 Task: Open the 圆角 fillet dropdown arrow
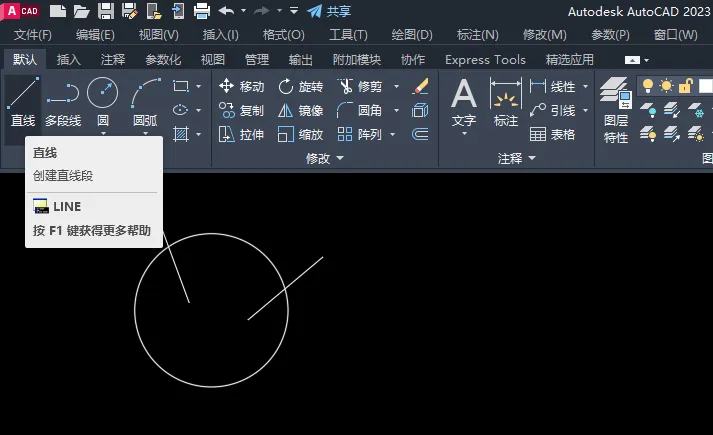(x=397, y=110)
